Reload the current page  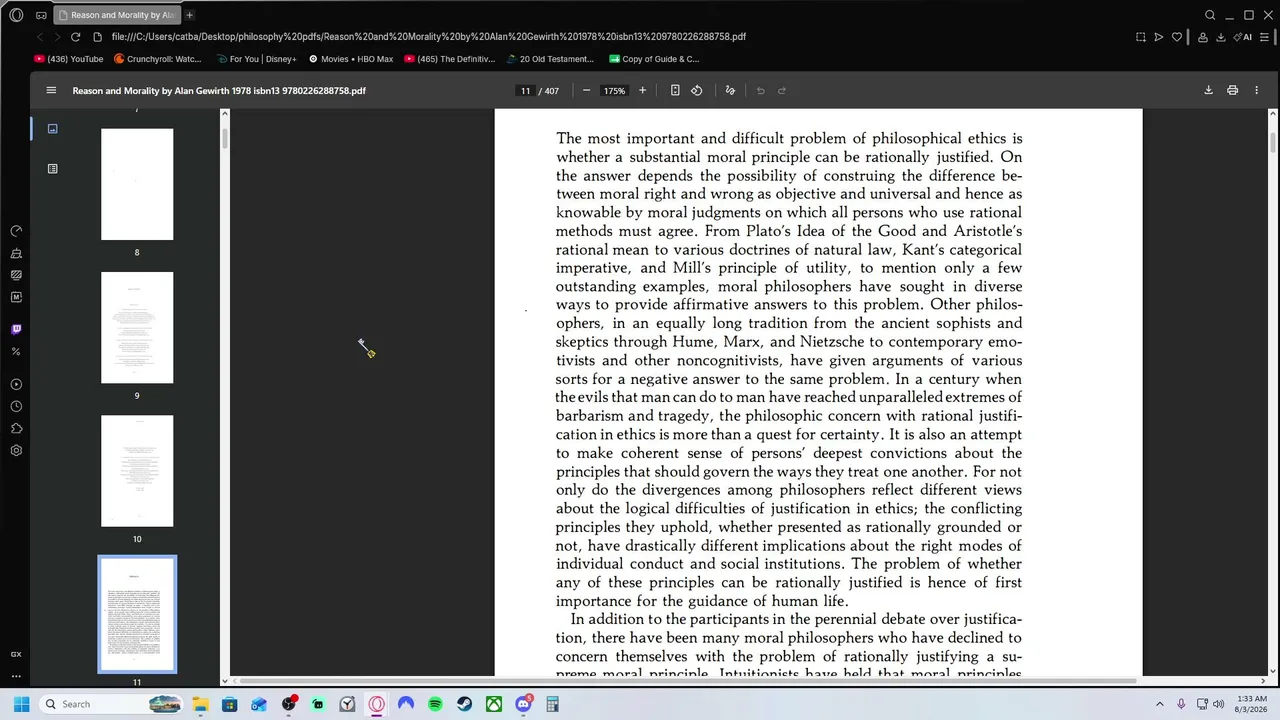pyautogui.click(x=75, y=37)
